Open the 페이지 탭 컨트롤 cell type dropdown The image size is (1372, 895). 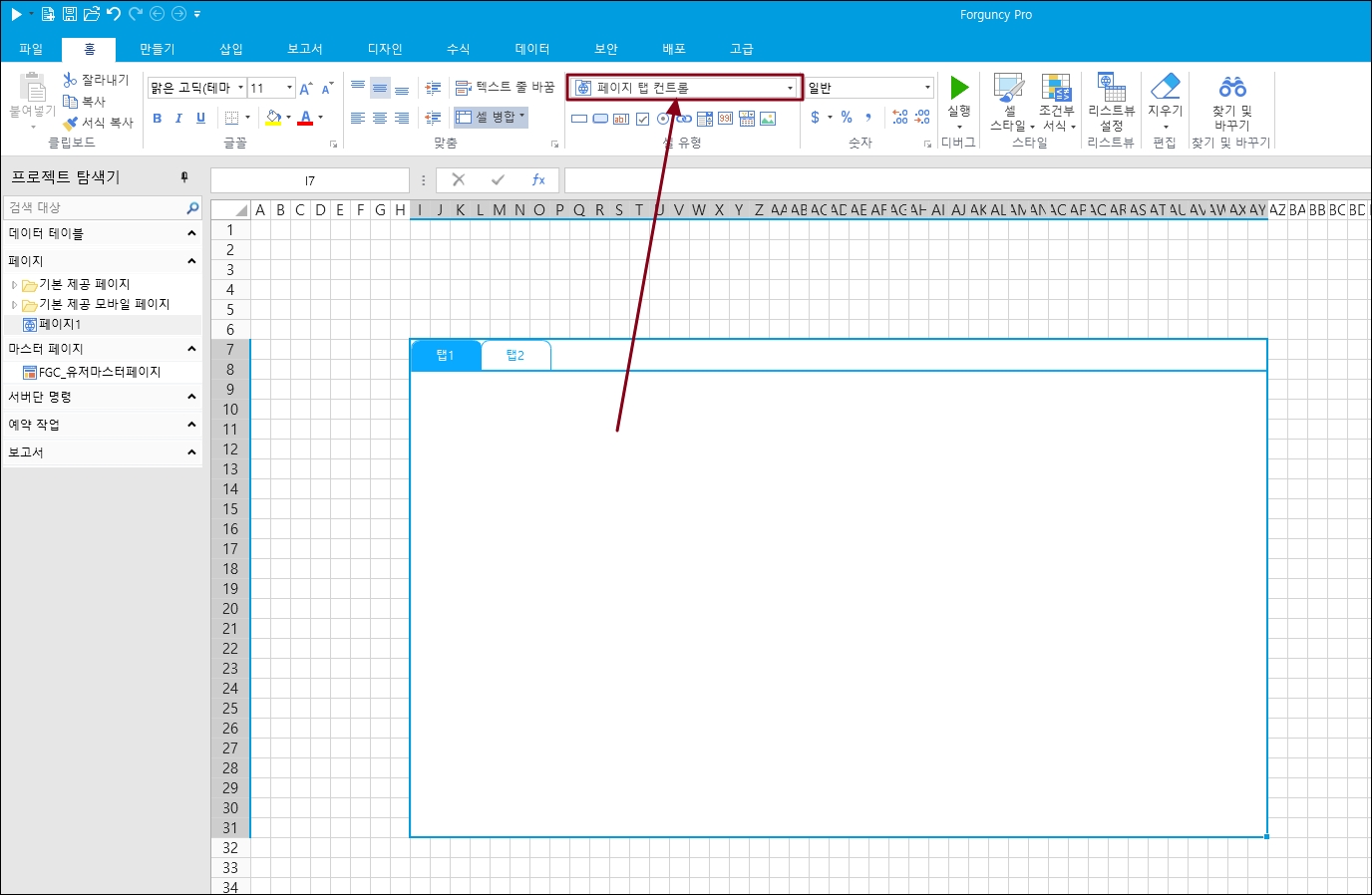coord(790,88)
